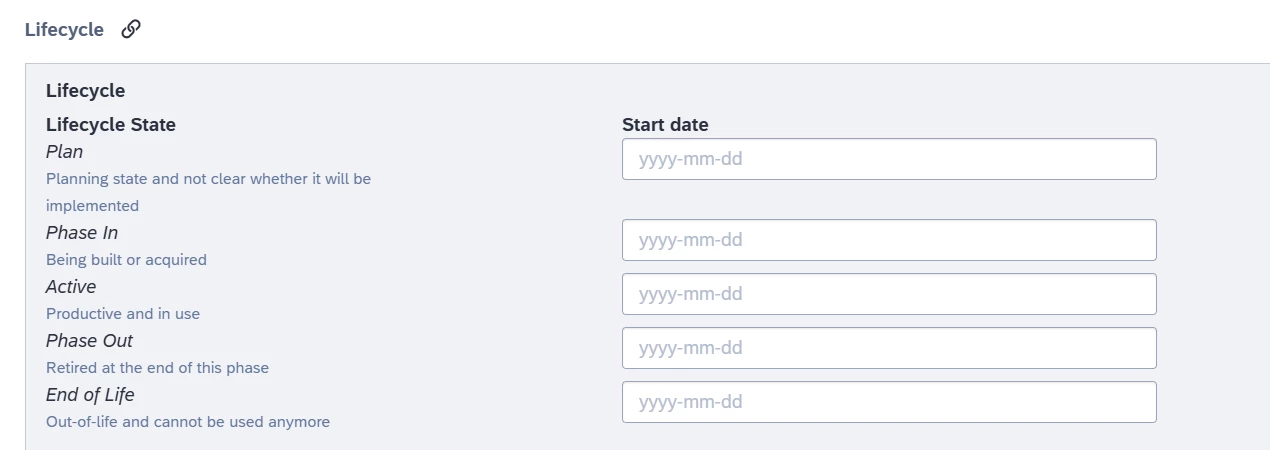Click the link icon beside Lifecycle heading

pos(131,29)
